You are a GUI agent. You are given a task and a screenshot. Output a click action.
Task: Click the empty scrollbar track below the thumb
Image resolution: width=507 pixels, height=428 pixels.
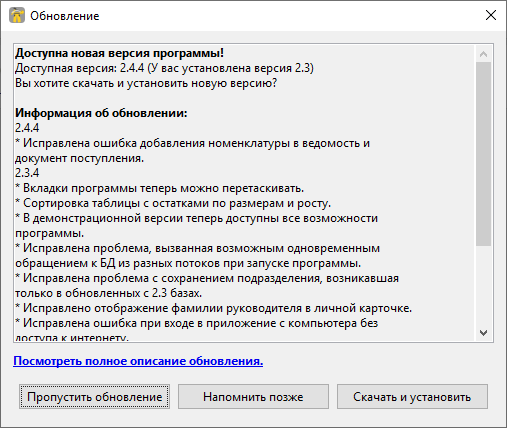(x=483, y=285)
